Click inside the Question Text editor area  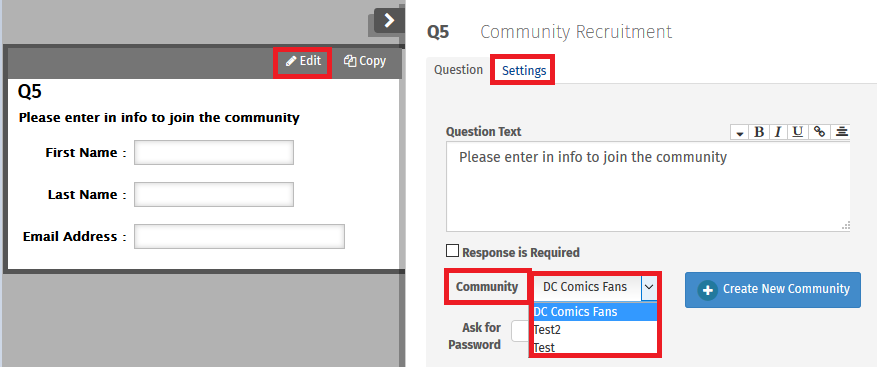coord(648,187)
